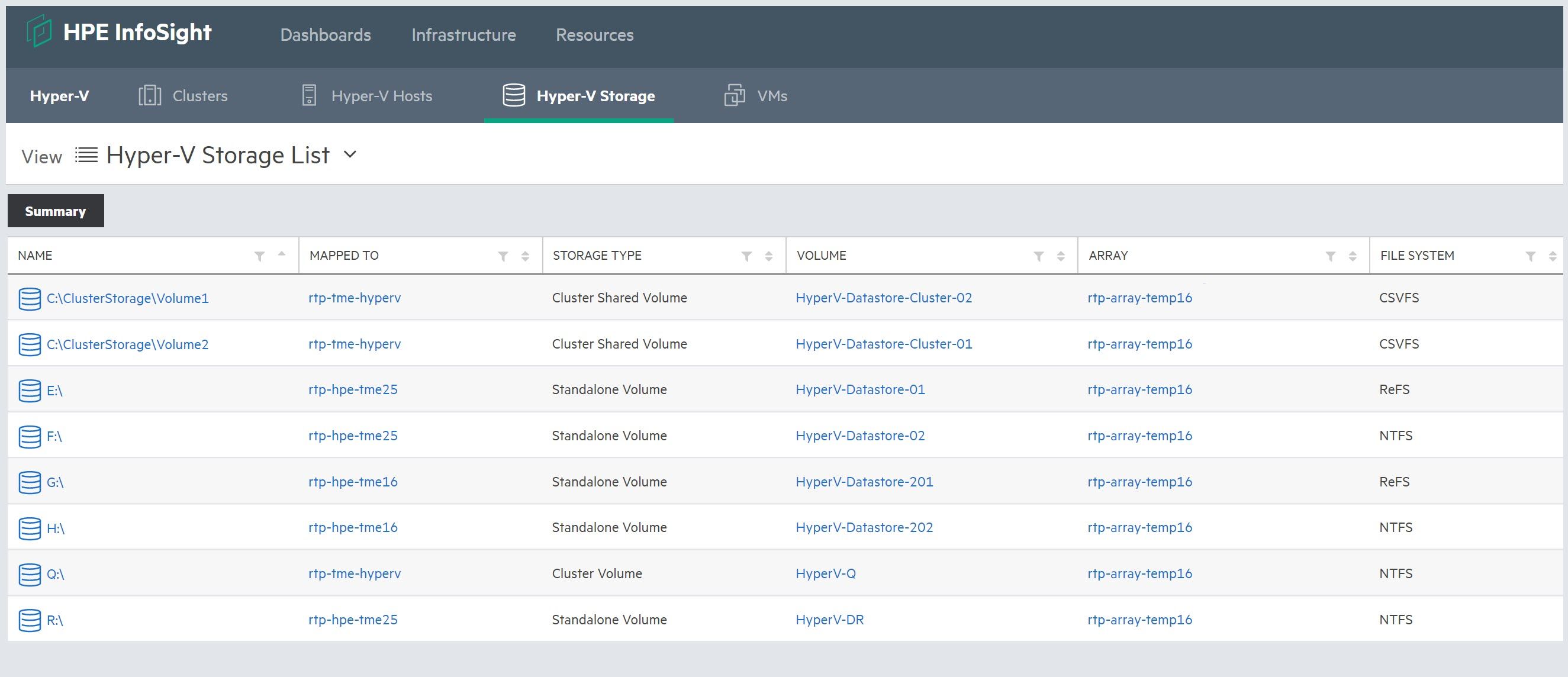Open rtp-hpe-tme16 link in the G:\ row
This screenshot has height=677, width=1568.
click(x=353, y=482)
